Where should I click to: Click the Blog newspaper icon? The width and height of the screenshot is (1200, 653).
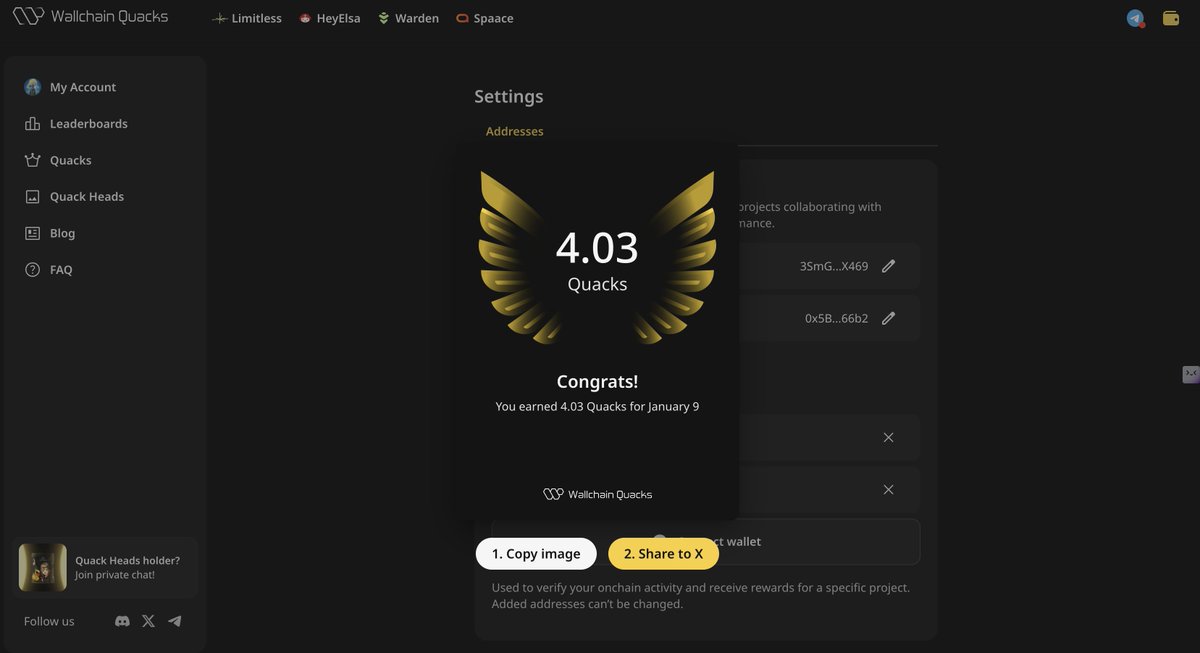tap(32, 233)
